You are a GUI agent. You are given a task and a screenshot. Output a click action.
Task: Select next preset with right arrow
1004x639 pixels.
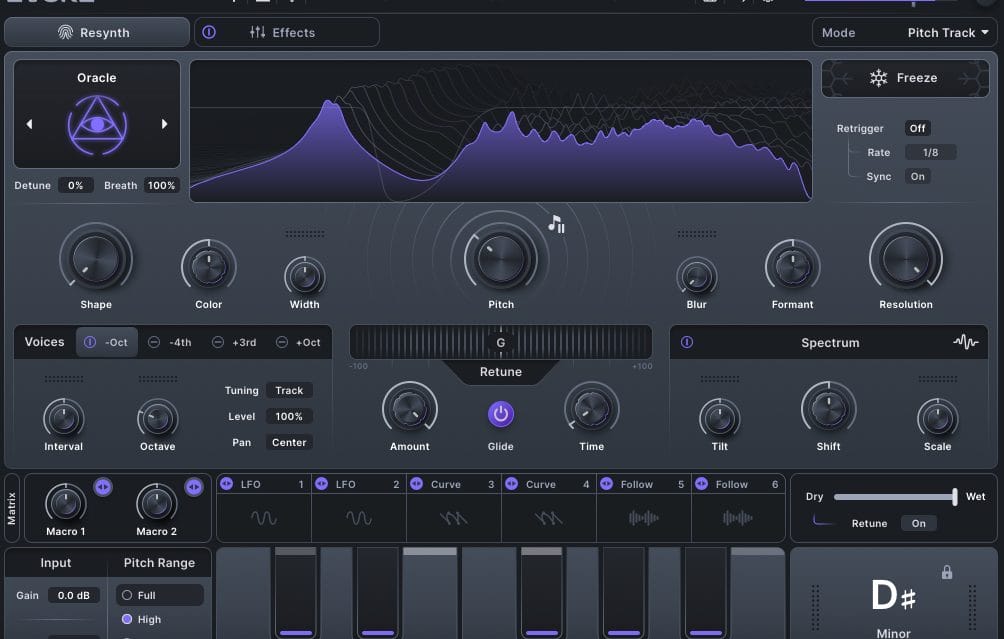(x=164, y=124)
